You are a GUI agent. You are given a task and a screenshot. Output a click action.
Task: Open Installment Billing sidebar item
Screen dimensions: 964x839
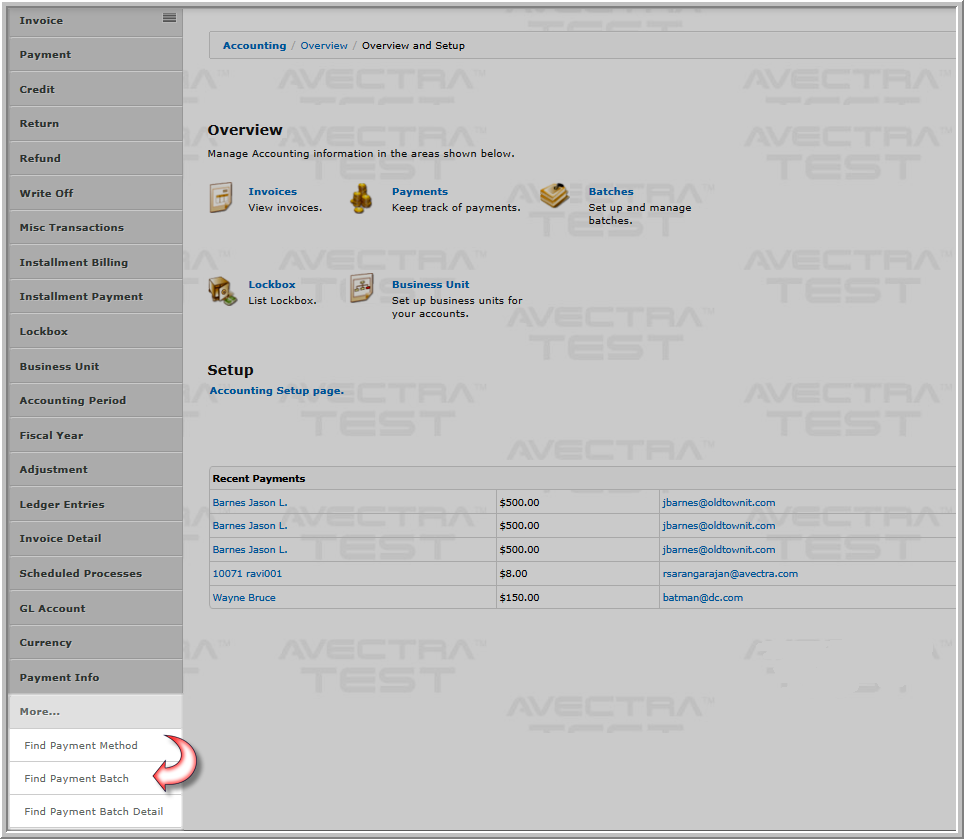tap(96, 262)
